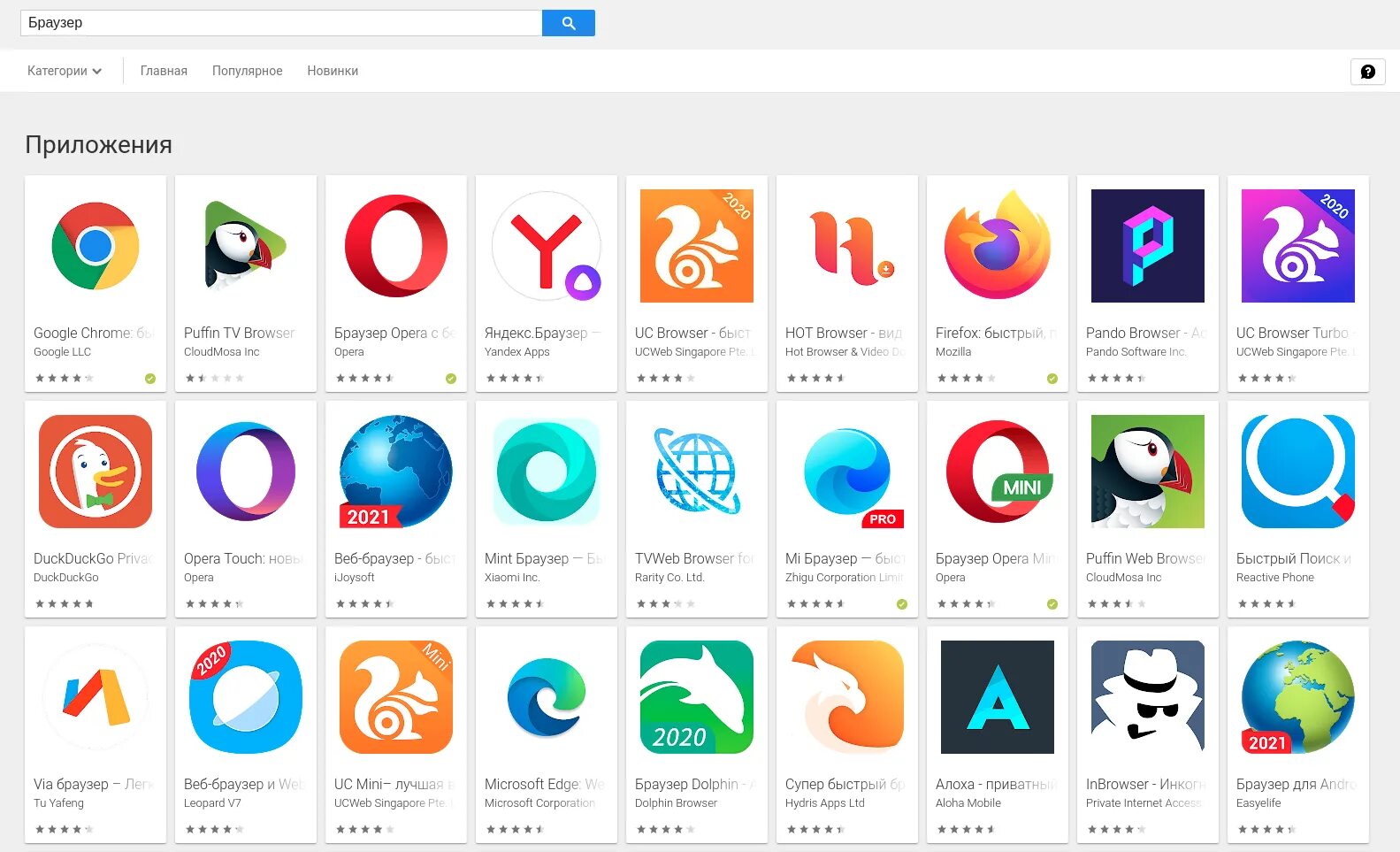
Task: Select the Pando Browser icon
Action: click(1148, 246)
